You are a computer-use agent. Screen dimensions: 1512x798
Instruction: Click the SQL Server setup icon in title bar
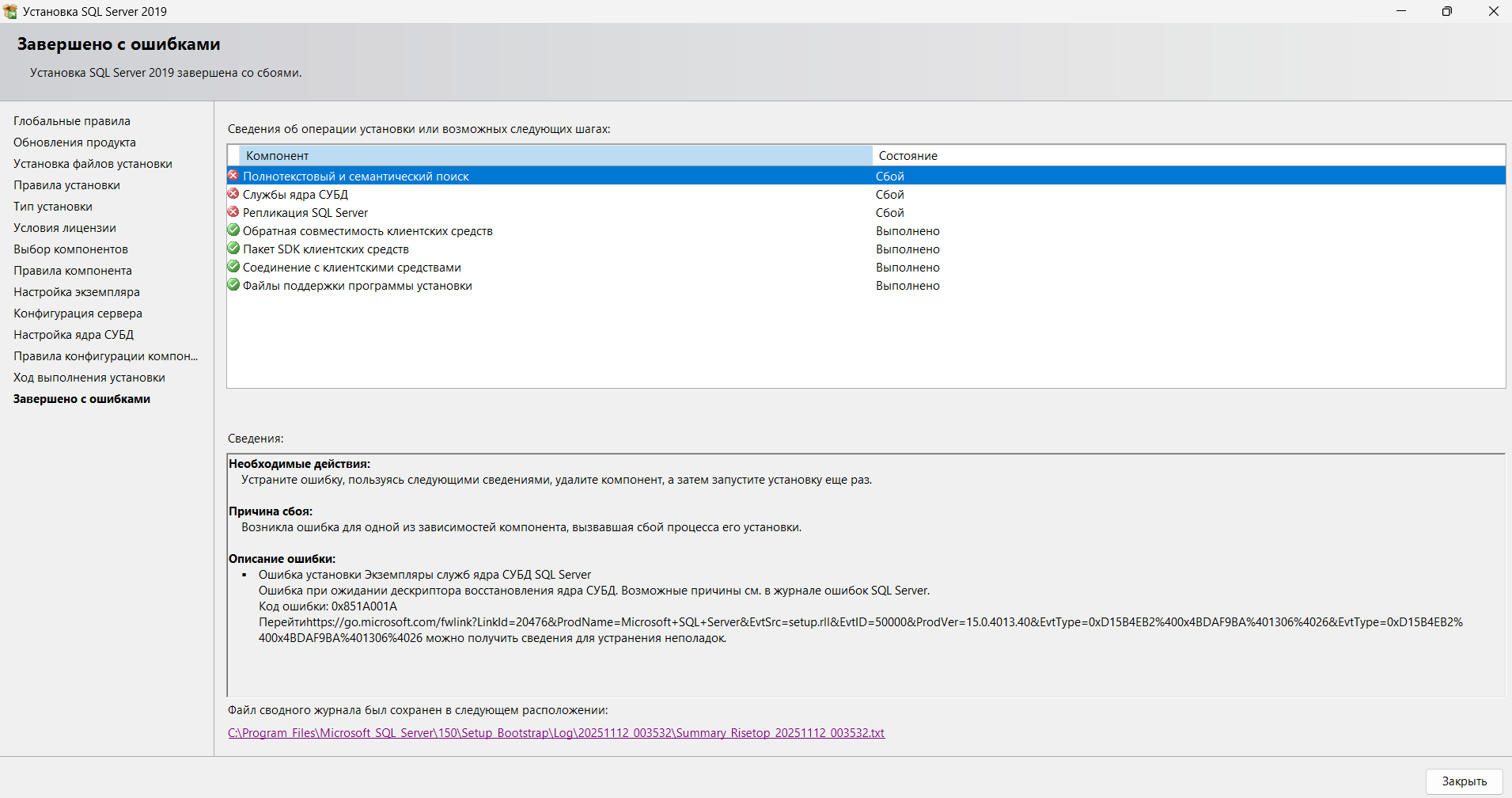(x=10, y=11)
